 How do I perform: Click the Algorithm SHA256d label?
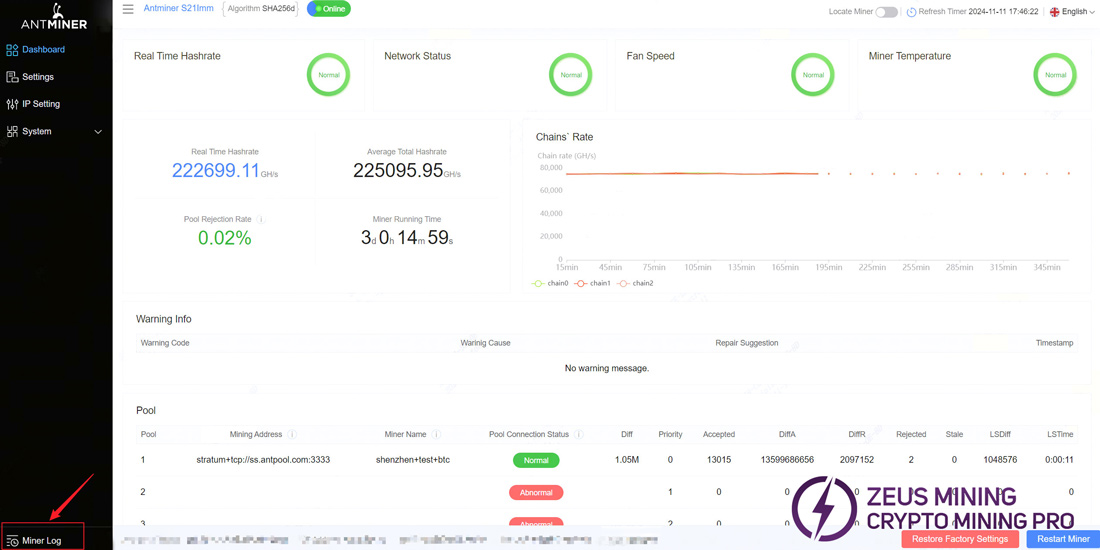[x=261, y=8]
